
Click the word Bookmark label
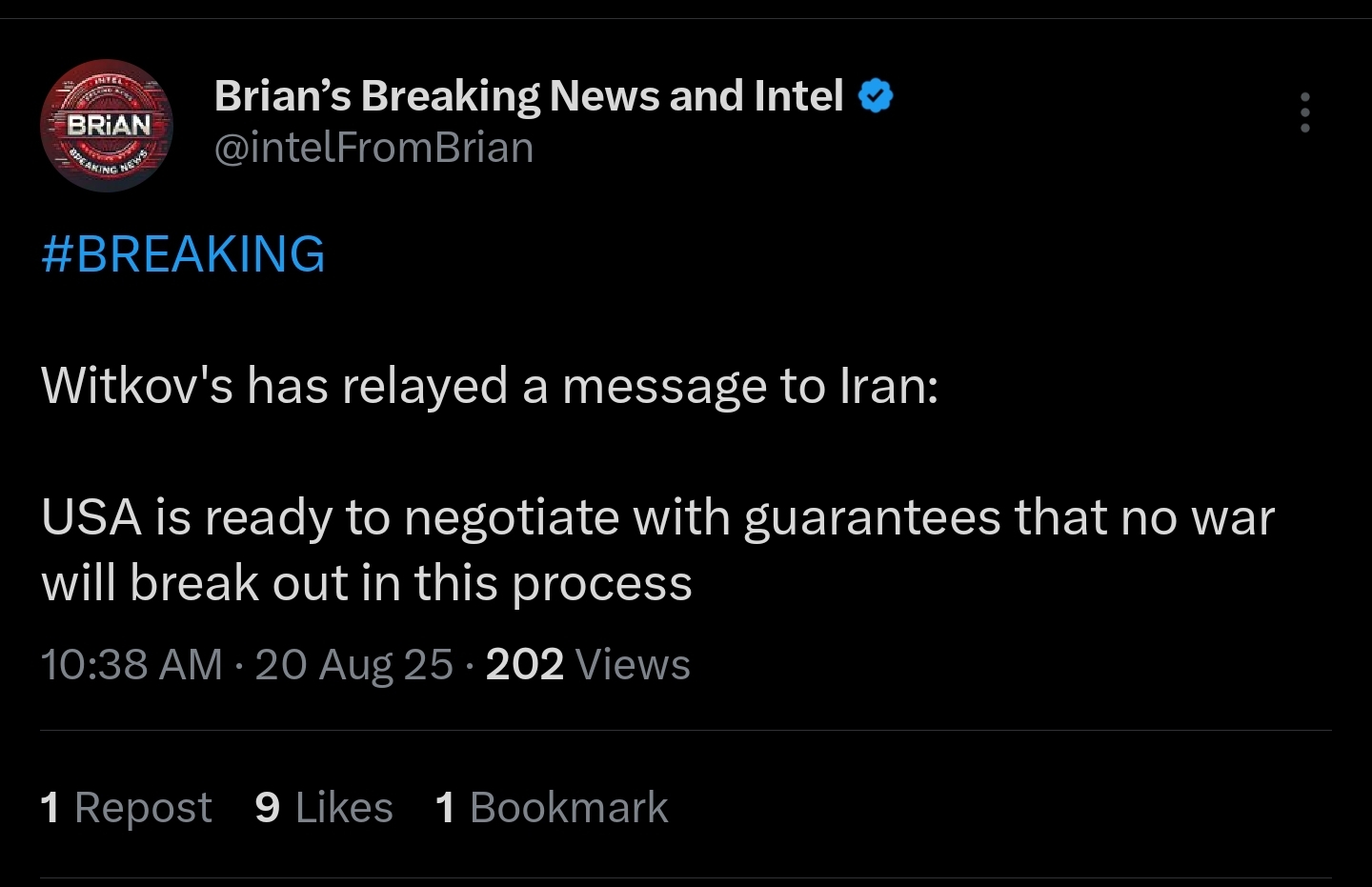(569, 808)
